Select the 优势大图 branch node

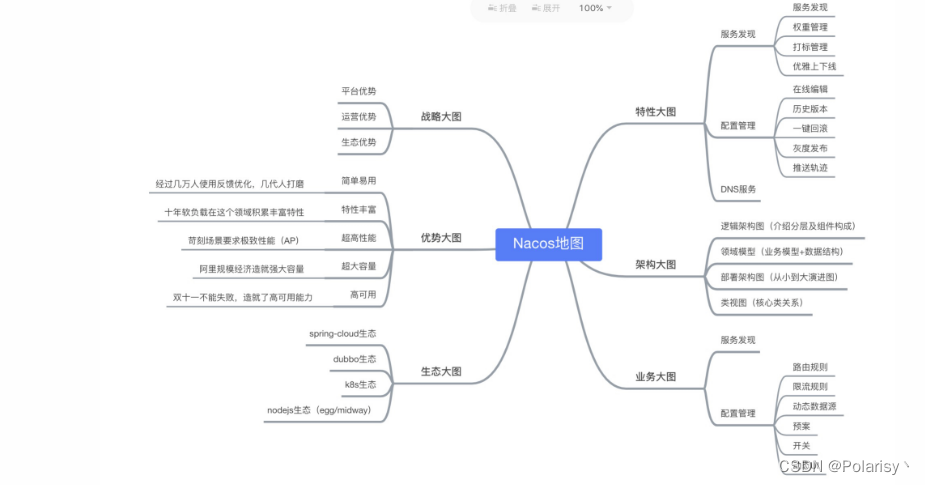(441, 238)
